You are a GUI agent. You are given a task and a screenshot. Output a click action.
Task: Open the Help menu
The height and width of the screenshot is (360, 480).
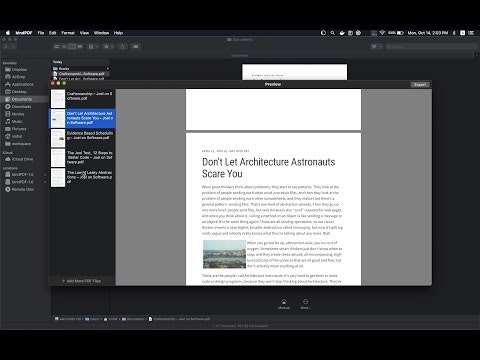pyautogui.click(x=118, y=33)
